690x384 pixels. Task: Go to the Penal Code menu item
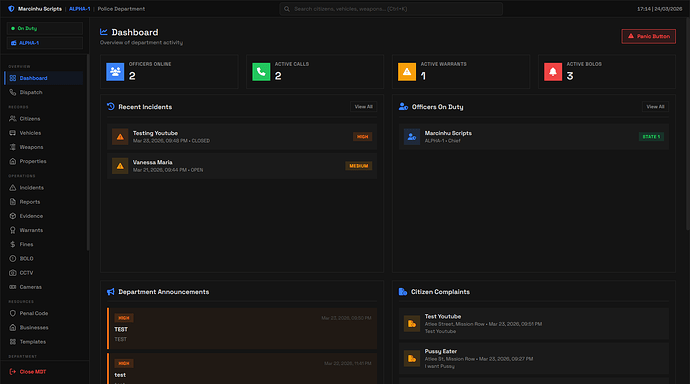[44, 313]
